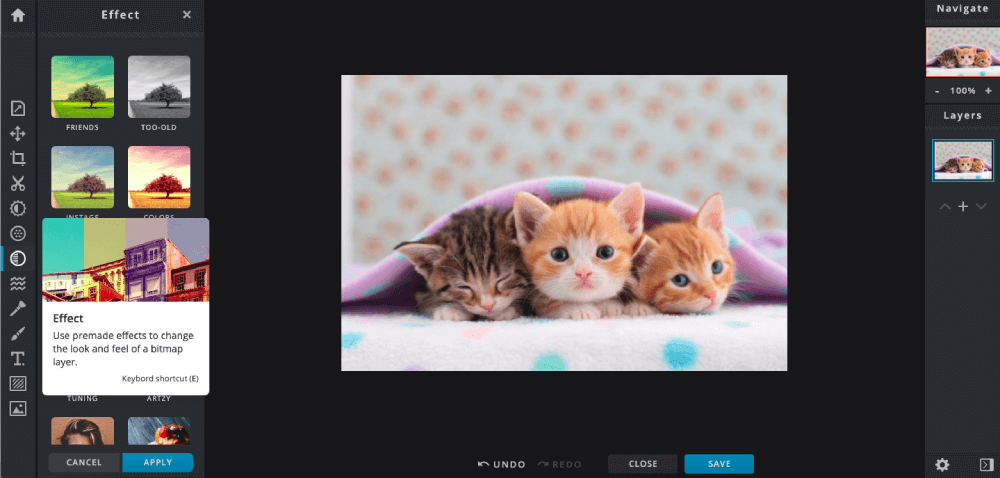Viewport: 1000px width, 478px height.
Task: Click the Apply button
Action: [x=157, y=463]
